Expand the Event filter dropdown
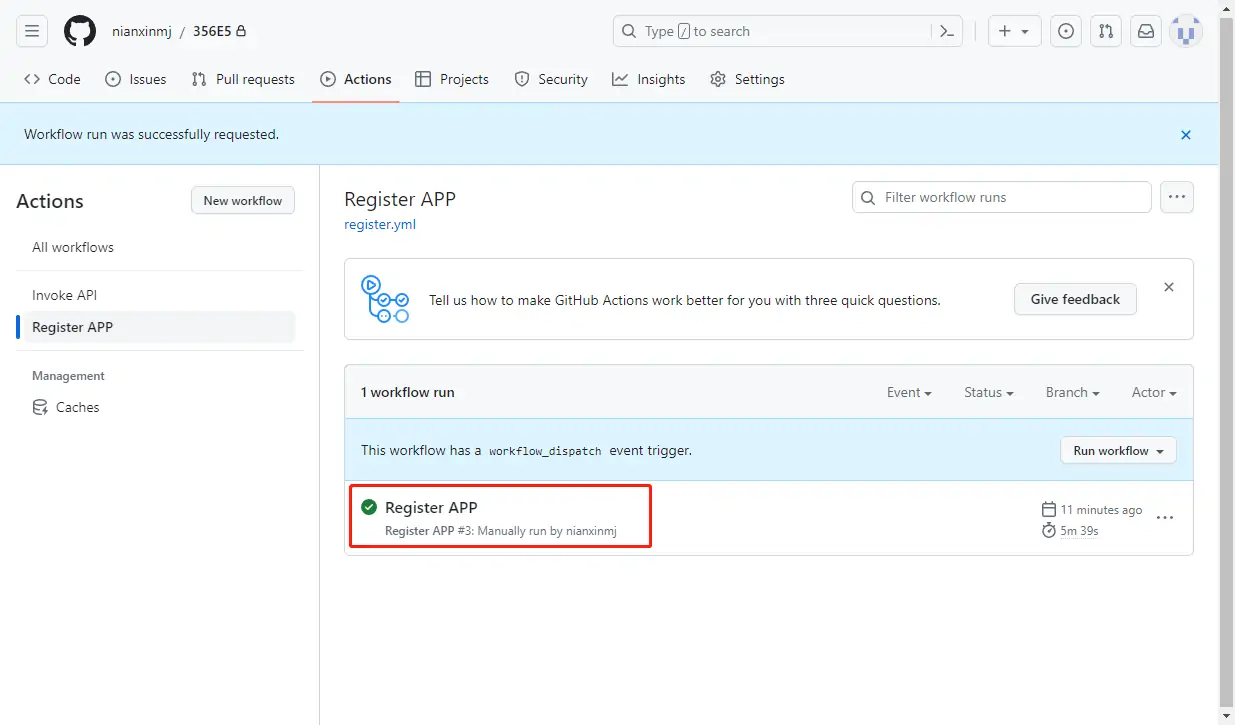This screenshot has height=725, width=1235. [909, 393]
